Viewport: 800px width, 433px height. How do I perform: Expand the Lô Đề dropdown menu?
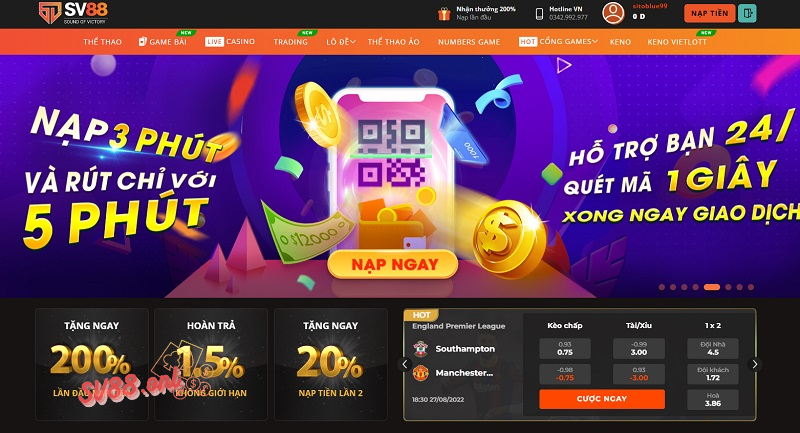(341, 42)
